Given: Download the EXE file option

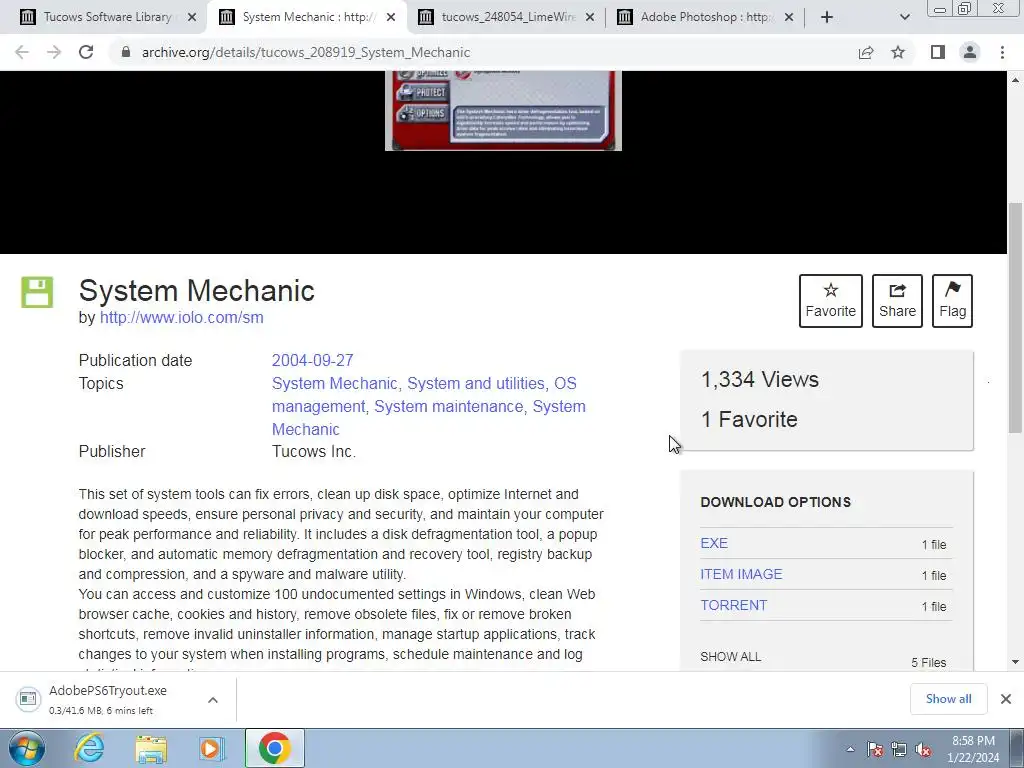Looking at the screenshot, I should 714,543.
